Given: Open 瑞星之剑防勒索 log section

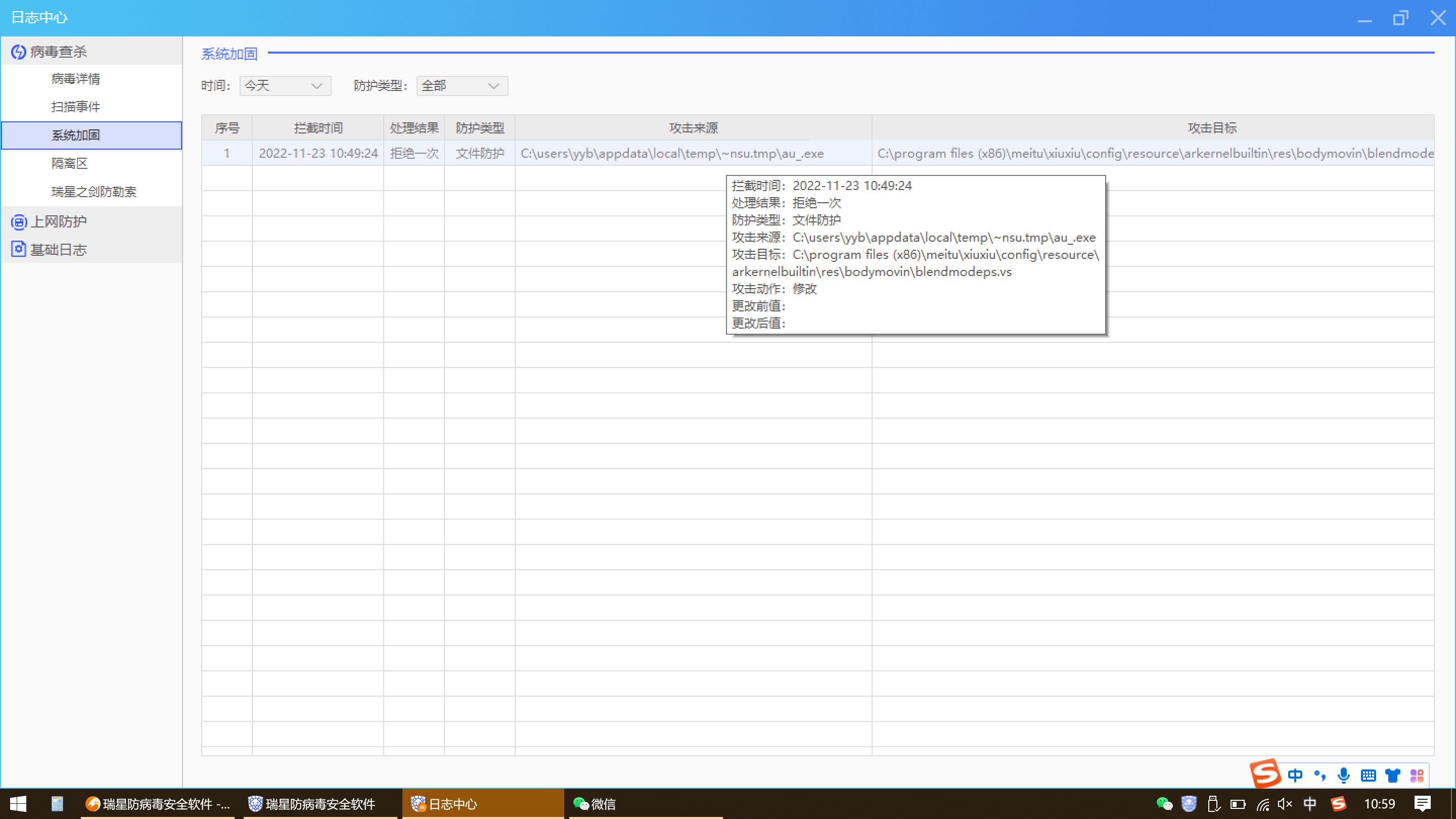Looking at the screenshot, I should tap(94, 192).
